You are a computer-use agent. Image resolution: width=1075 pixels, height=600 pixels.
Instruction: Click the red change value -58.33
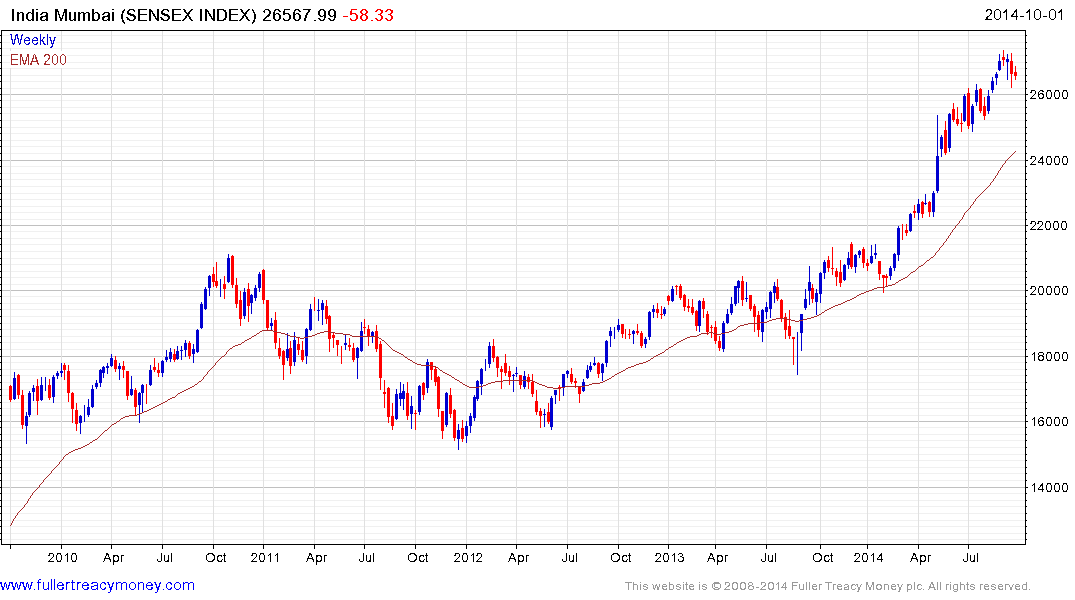click(368, 15)
